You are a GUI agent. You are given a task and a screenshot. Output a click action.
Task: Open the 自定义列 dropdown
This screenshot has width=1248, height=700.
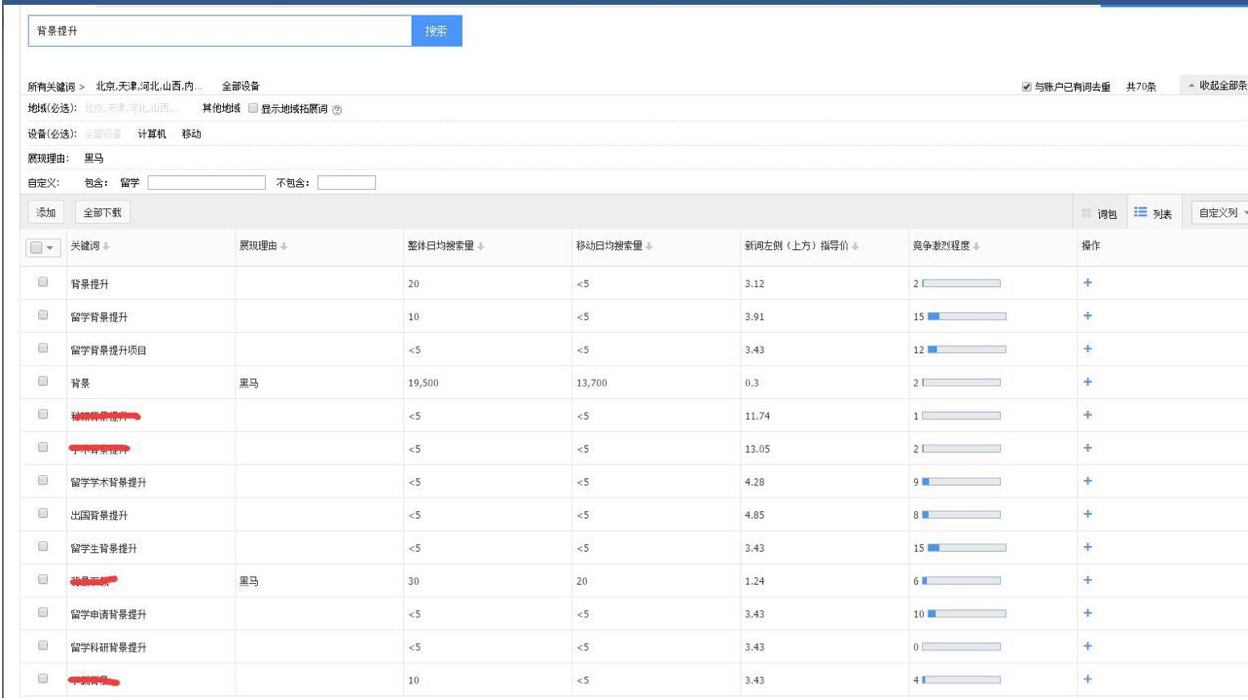[x=1218, y=213]
